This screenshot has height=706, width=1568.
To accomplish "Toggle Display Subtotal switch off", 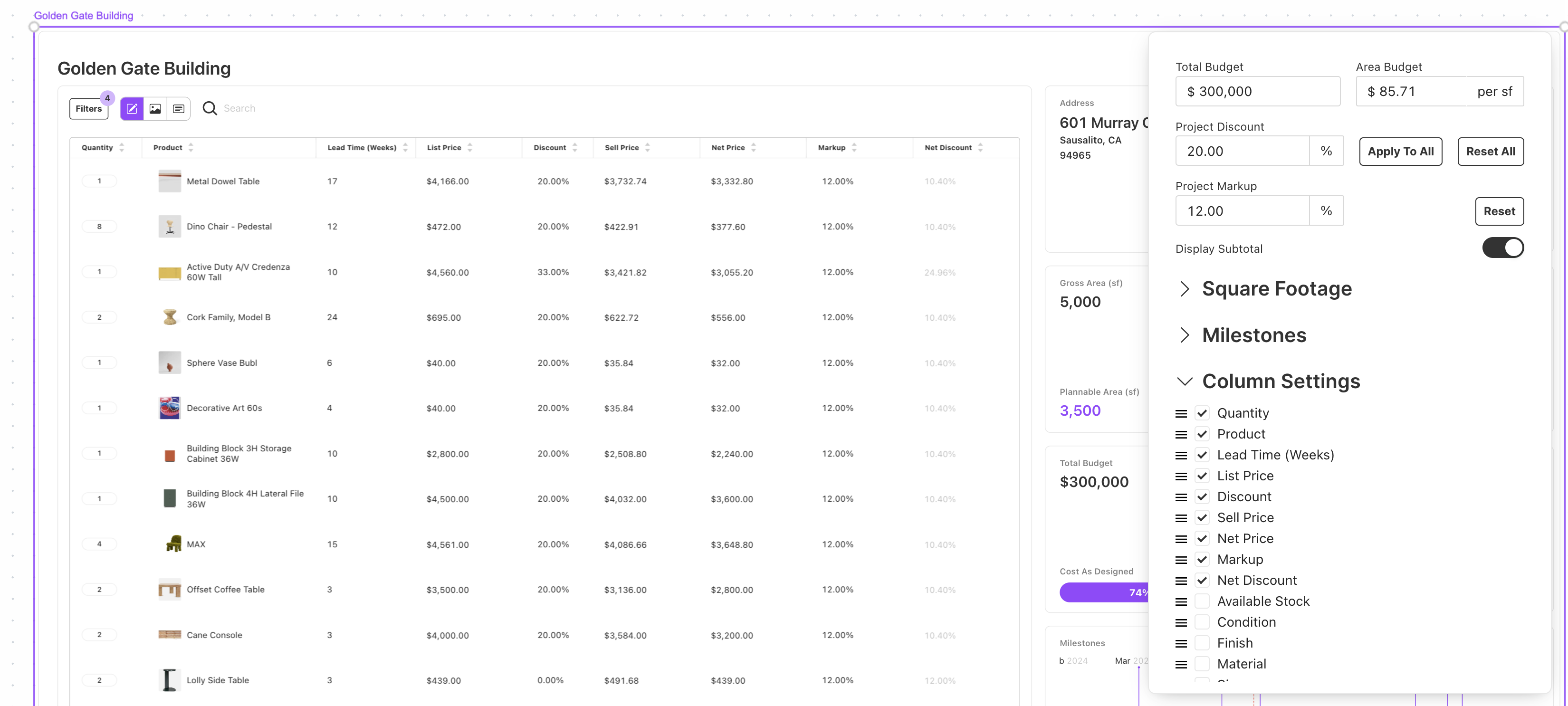I will (x=1502, y=248).
